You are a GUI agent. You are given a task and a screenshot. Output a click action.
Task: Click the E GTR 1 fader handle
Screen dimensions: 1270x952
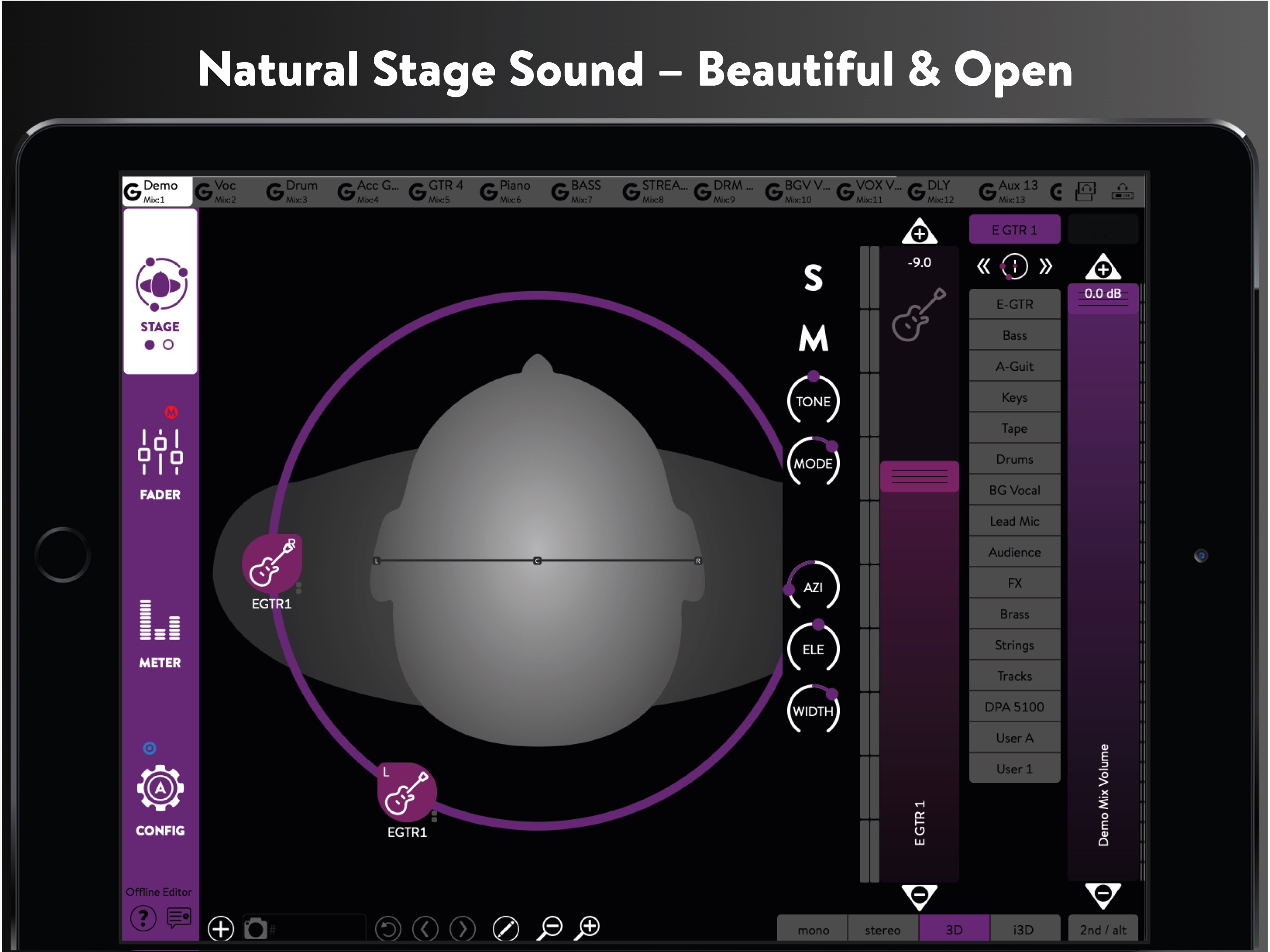(919, 476)
